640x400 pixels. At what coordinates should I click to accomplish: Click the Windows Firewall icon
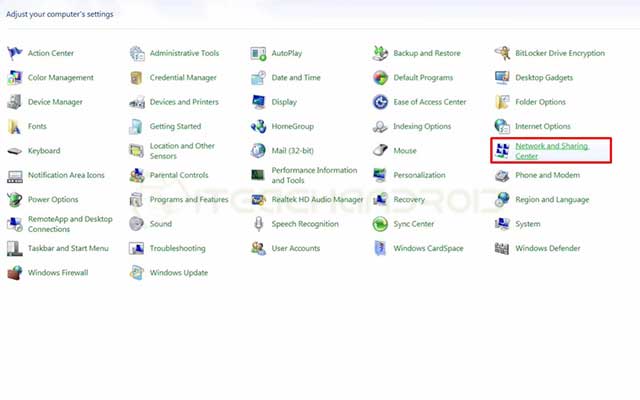pos(15,273)
